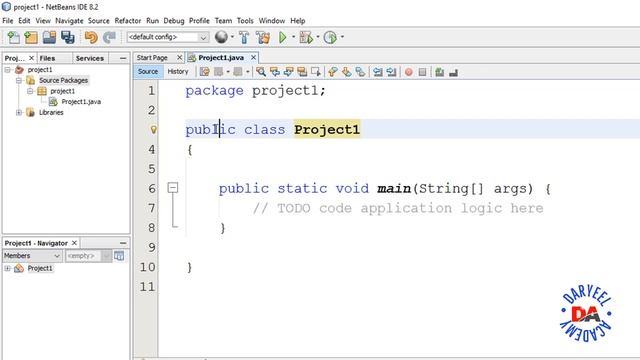Expand the Libraries tree node
The image size is (640, 360).
pos(19,112)
